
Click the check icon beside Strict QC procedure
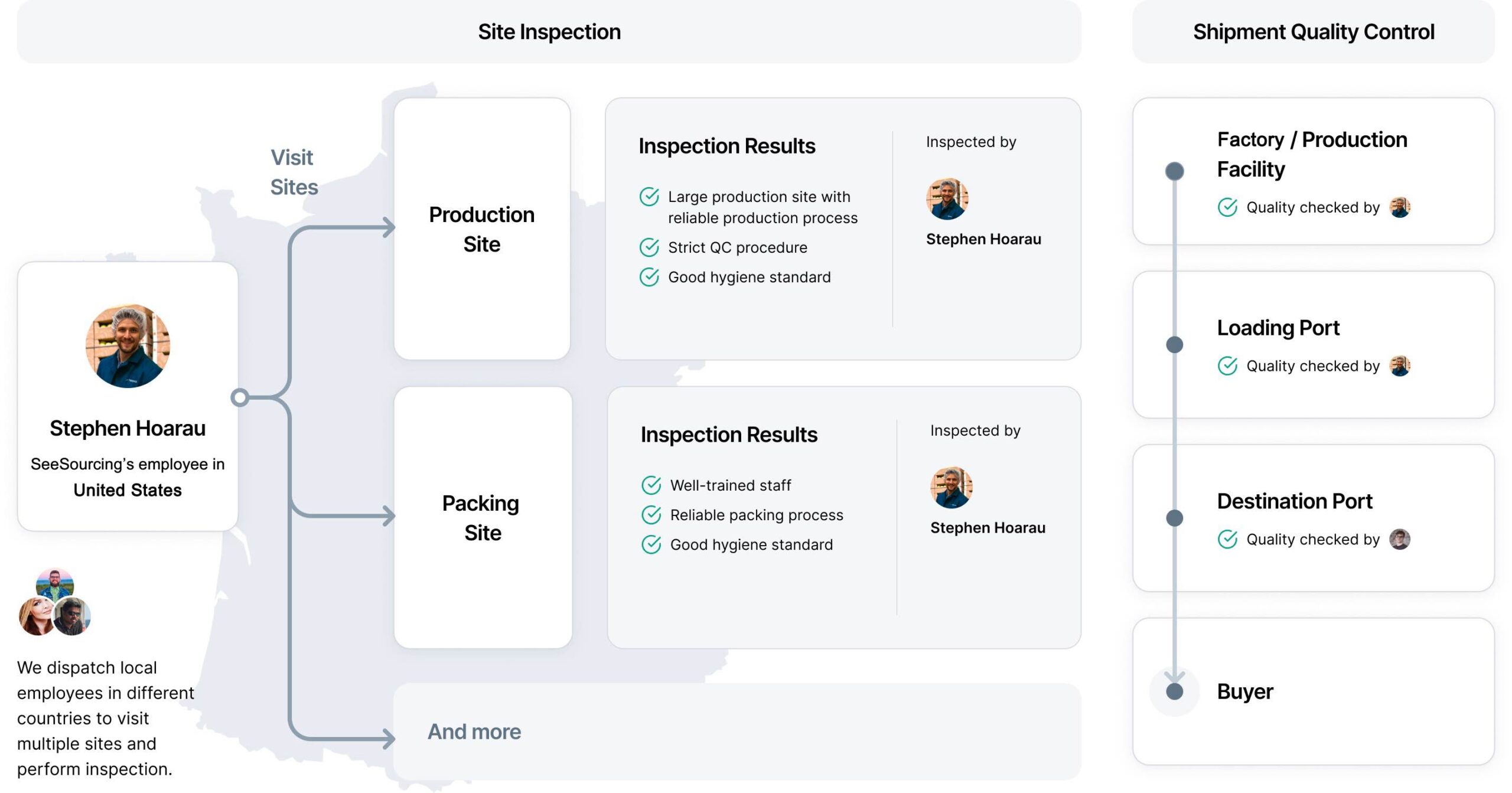[x=649, y=247]
